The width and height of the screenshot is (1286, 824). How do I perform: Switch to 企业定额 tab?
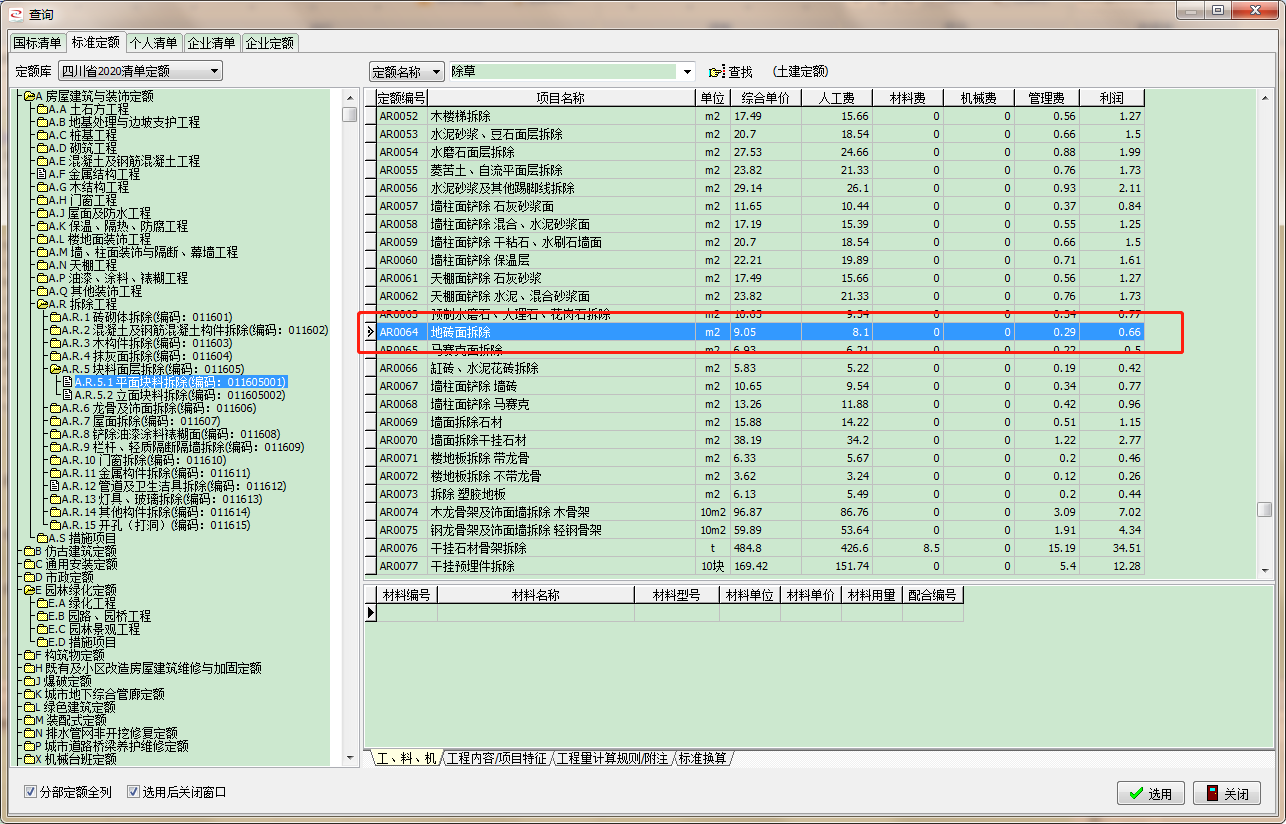[x=270, y=43]
